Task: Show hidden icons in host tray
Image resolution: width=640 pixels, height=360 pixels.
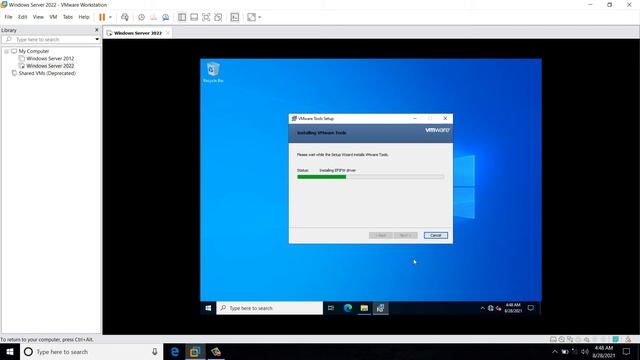Action: click(555, 352)
